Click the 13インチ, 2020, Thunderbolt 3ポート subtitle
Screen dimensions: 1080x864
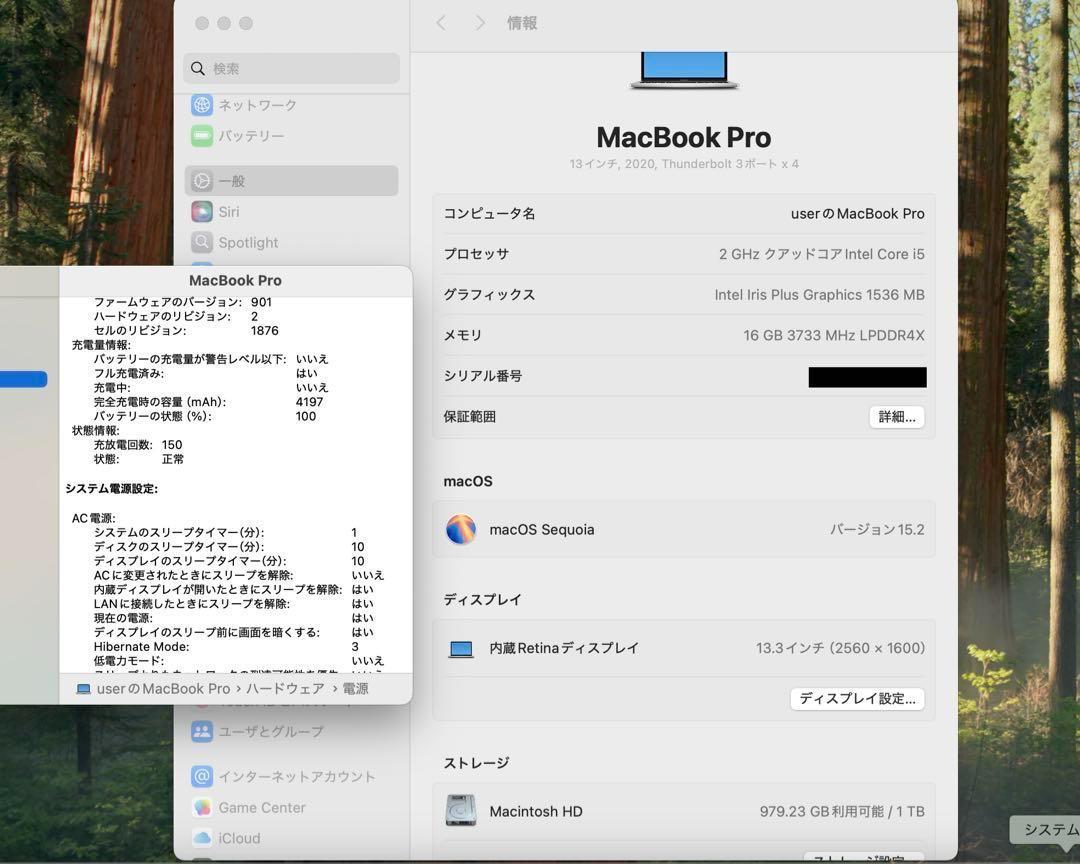pos(684,164)
